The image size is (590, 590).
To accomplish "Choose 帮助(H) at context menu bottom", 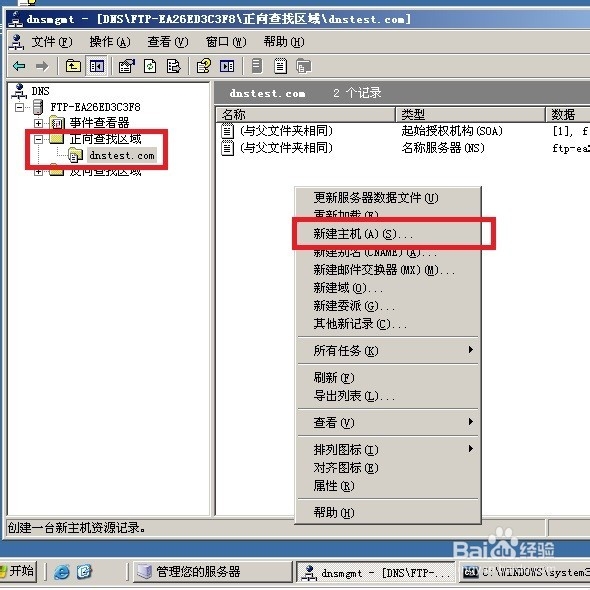I will 388,512.
